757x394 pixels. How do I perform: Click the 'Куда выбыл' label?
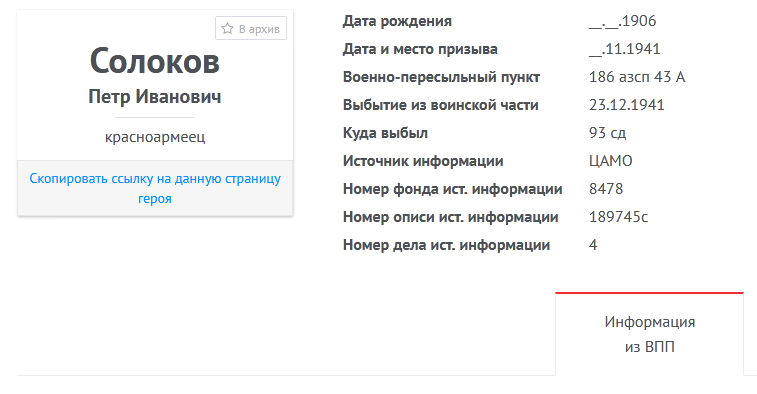[385, 133]
